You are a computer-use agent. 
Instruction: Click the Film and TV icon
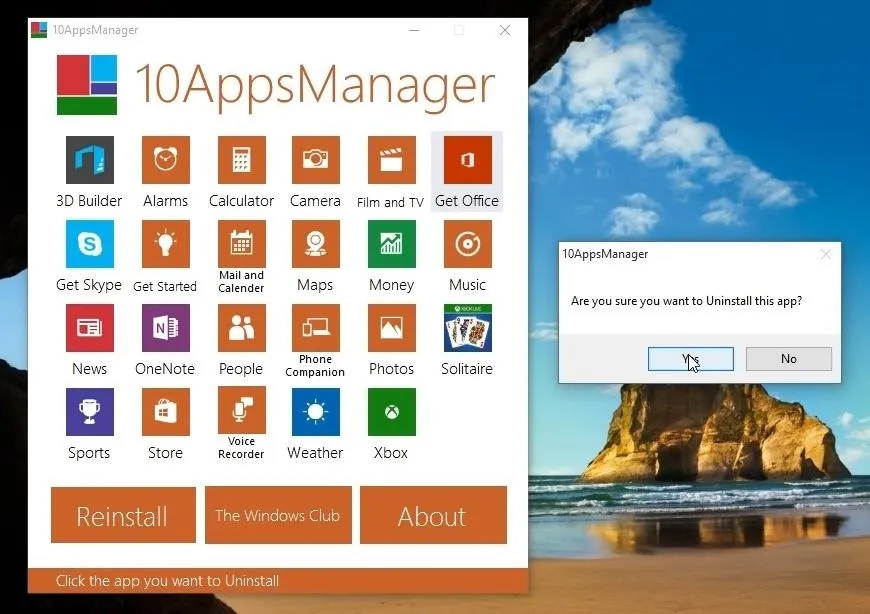(391, 160)
